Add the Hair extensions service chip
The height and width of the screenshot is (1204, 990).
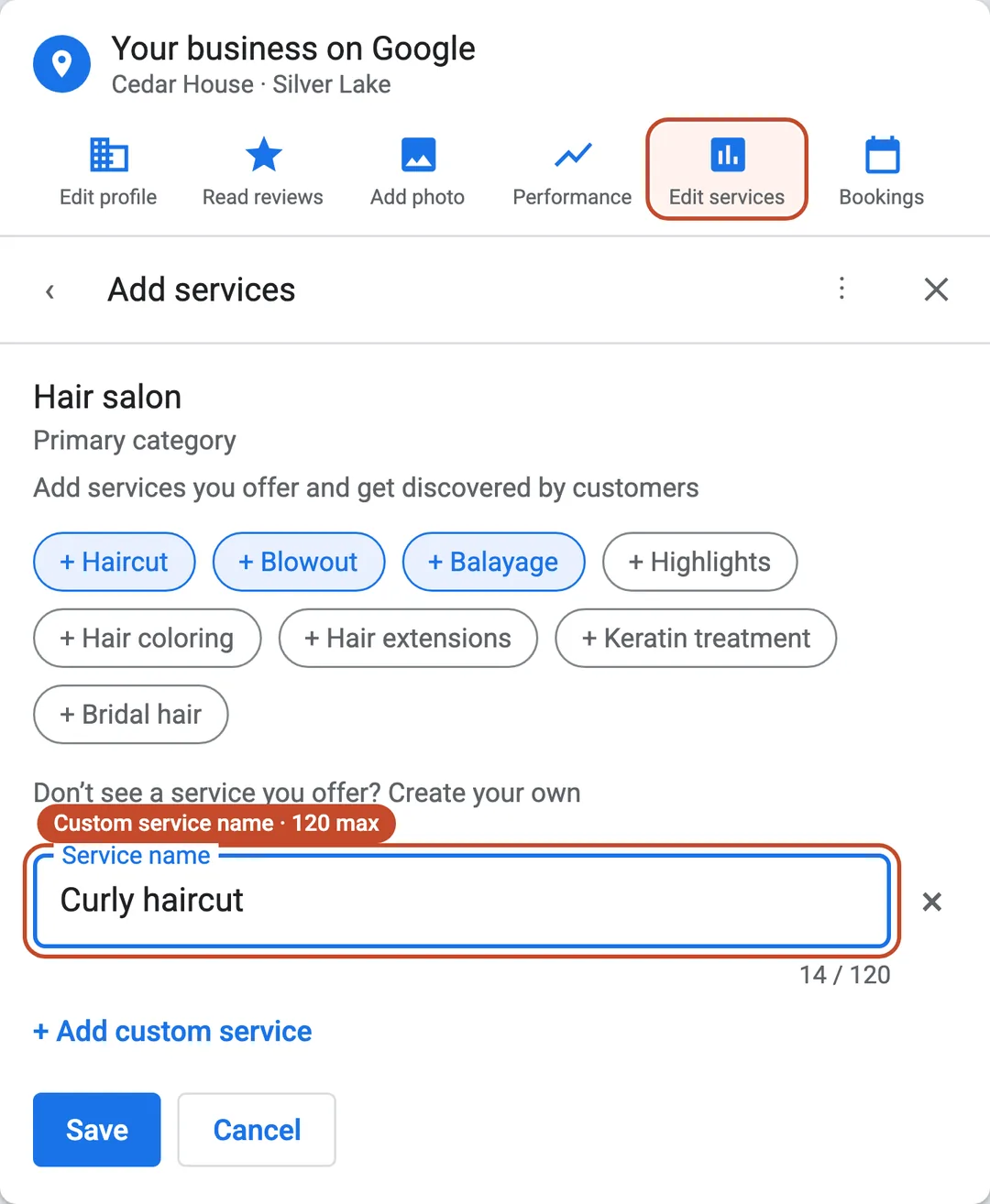tap(408, 638)
